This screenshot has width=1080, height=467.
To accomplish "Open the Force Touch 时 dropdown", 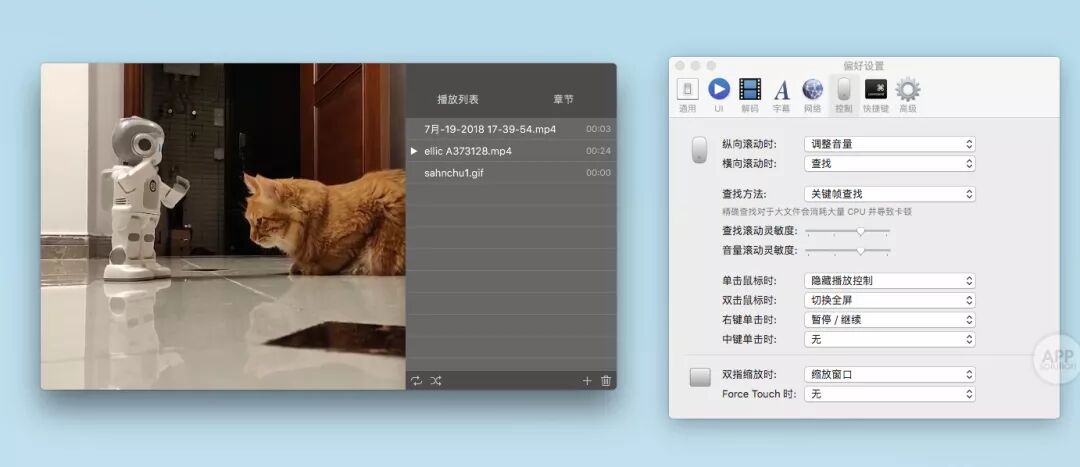I will click(x=889, y=394).
